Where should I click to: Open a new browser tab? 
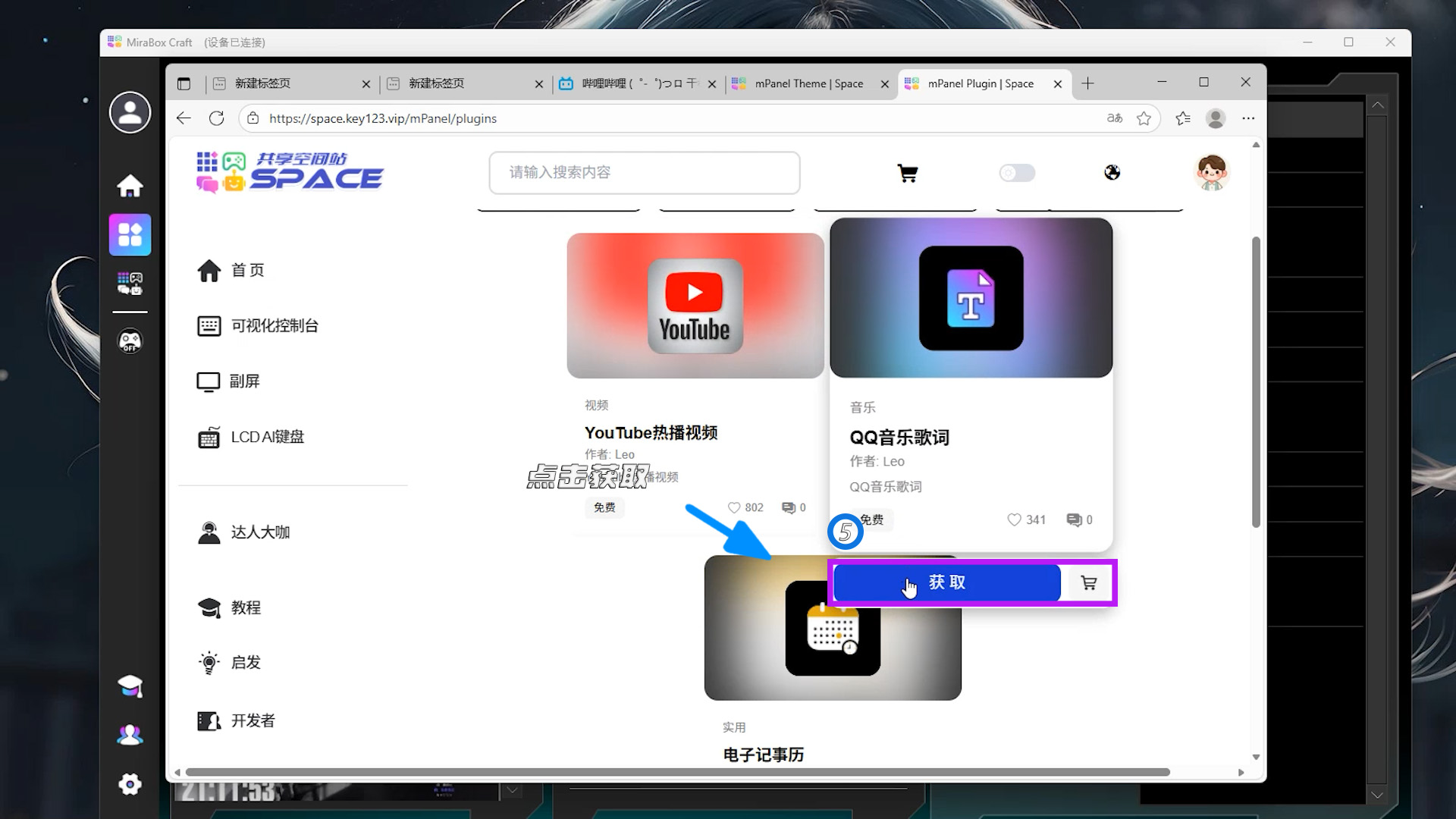[x=1087, y=83]
